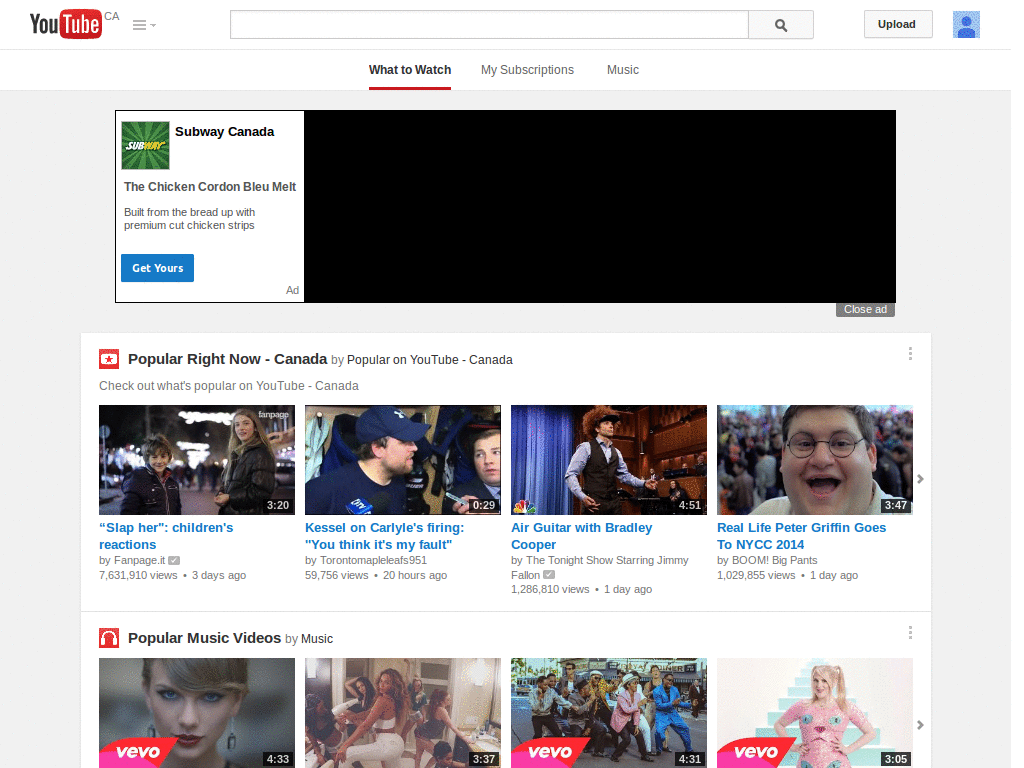Open the 4:33 Vevo music video thumbnail

[197, 712]
